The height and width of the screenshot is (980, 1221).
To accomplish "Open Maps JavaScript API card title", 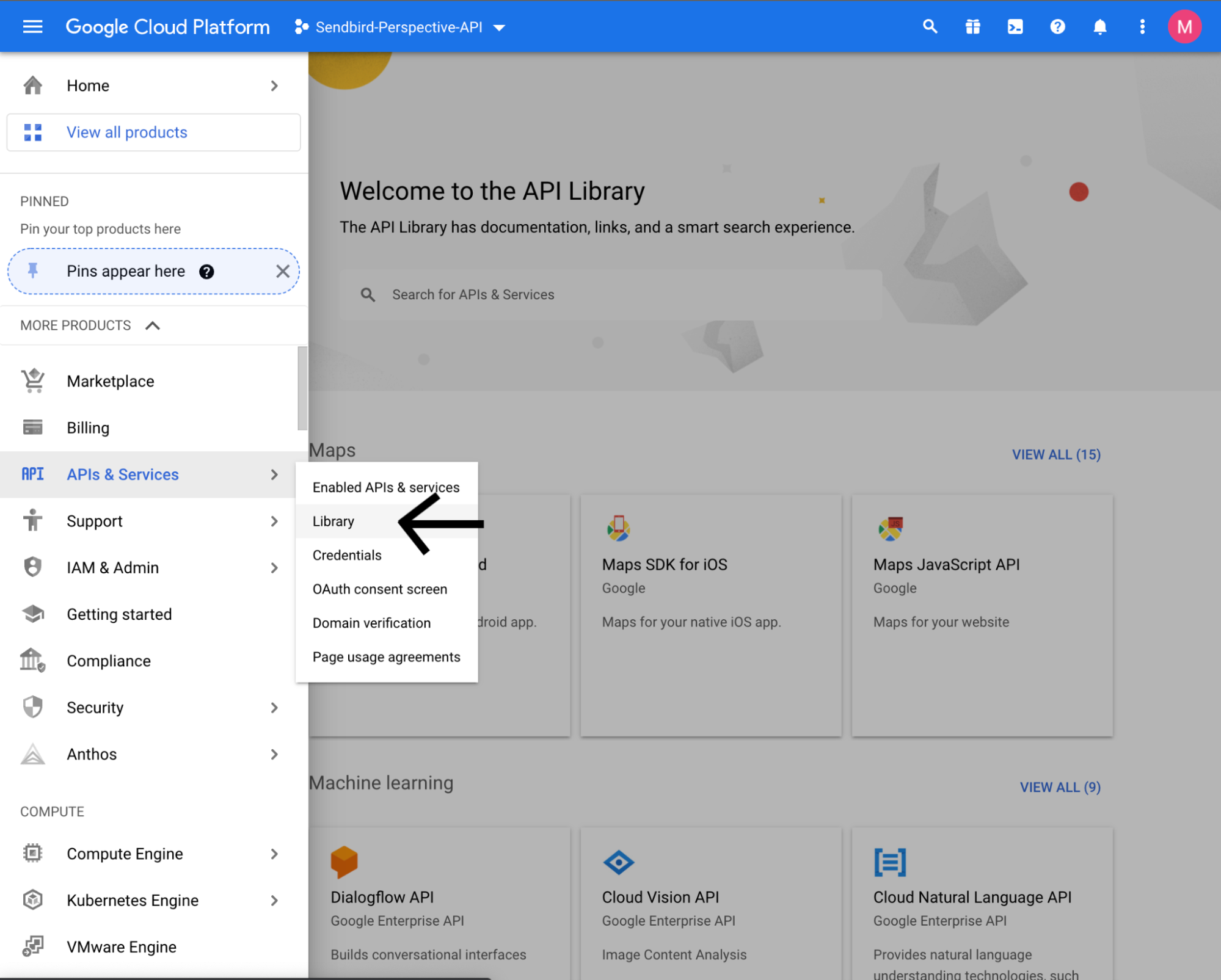I will 946,565.
